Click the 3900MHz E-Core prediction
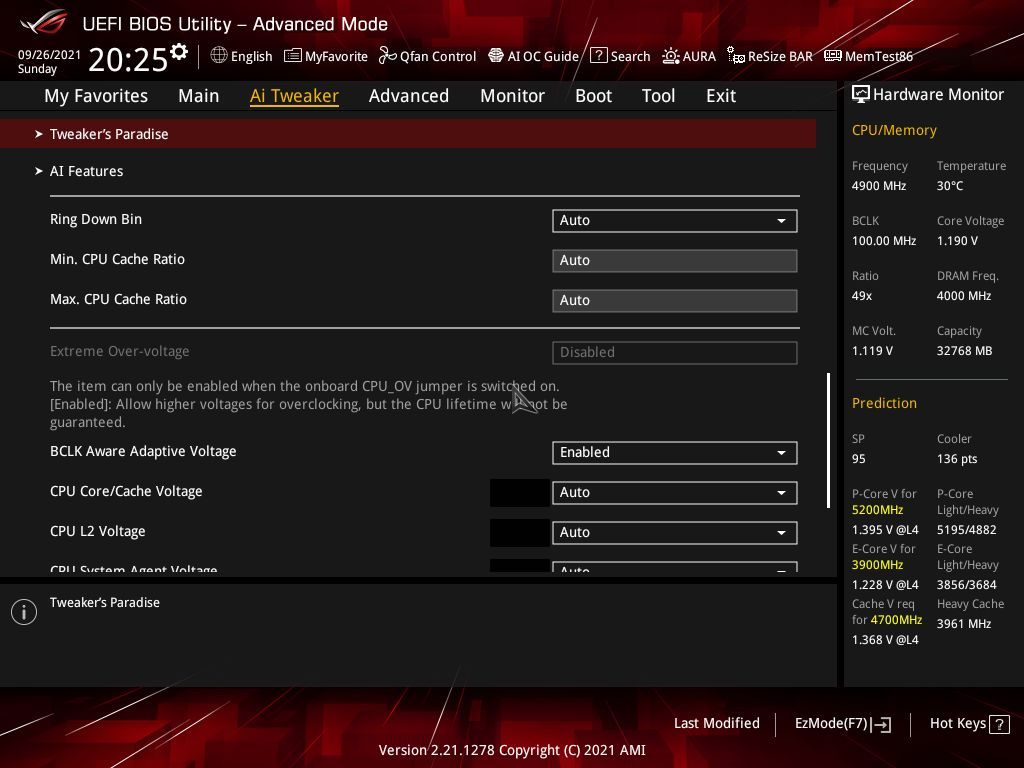Screen dimensions: 1024x768 (877, 565)
